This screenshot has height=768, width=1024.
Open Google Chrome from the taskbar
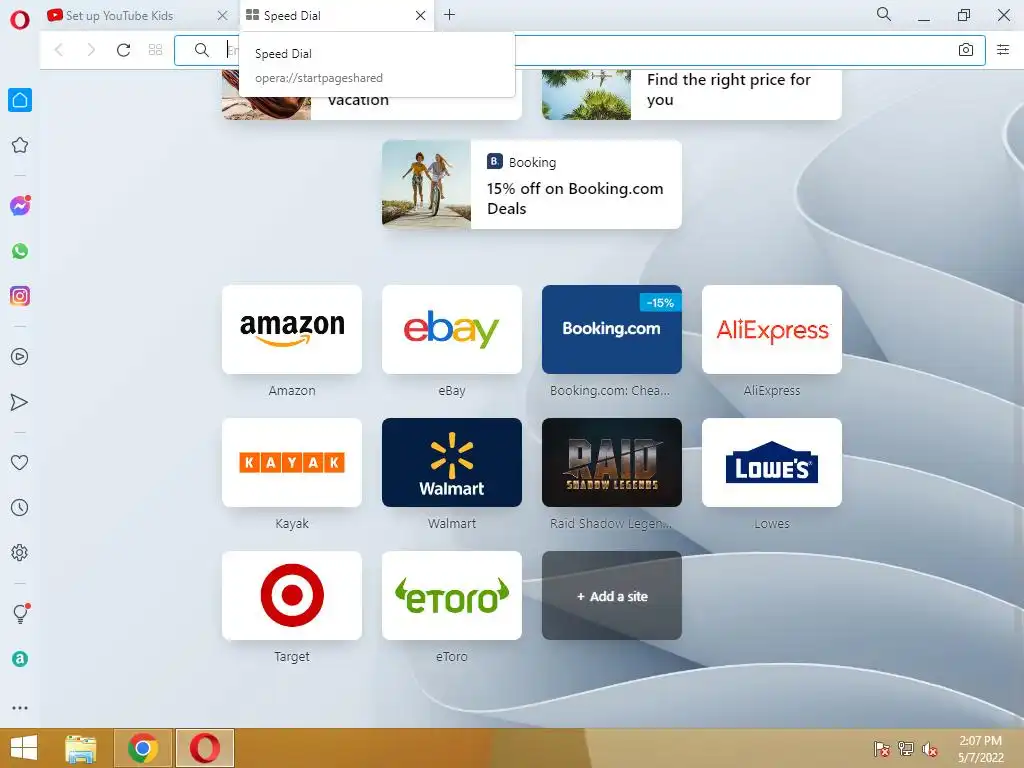[143, 748]
